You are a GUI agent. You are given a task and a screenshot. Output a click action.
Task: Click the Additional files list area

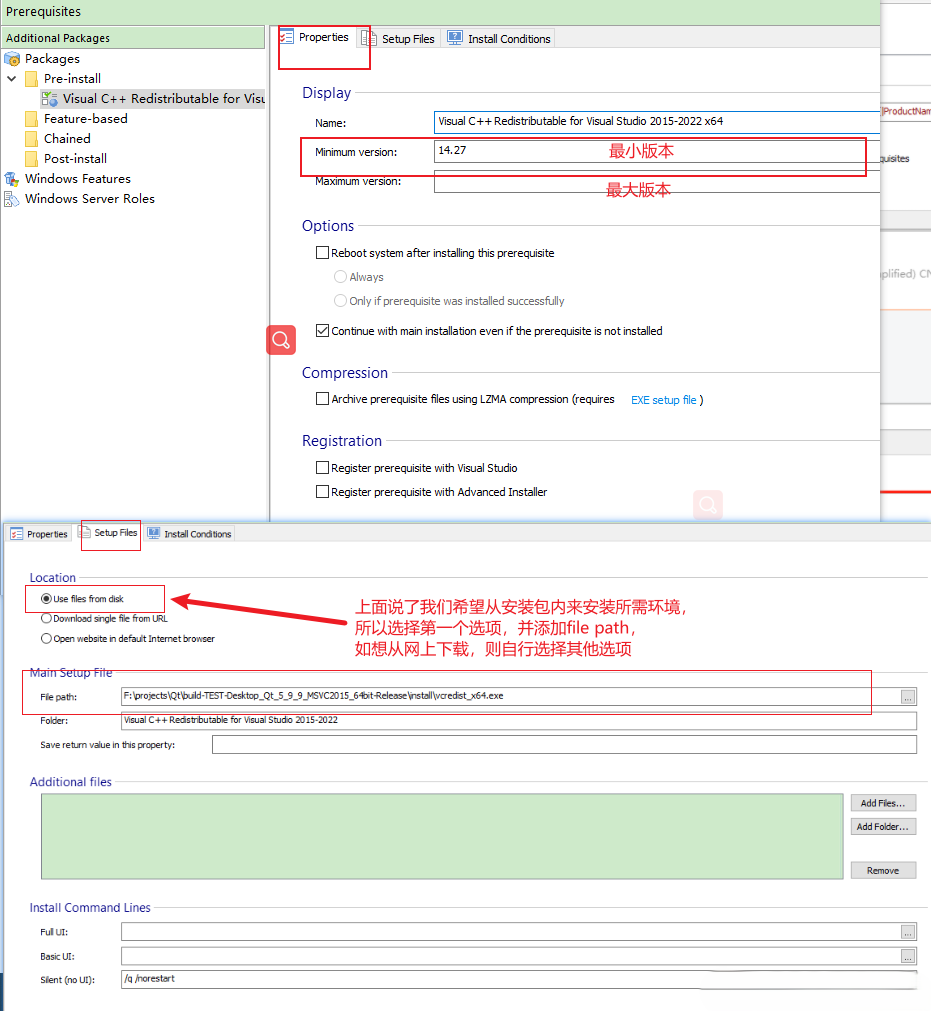[442, 836]
